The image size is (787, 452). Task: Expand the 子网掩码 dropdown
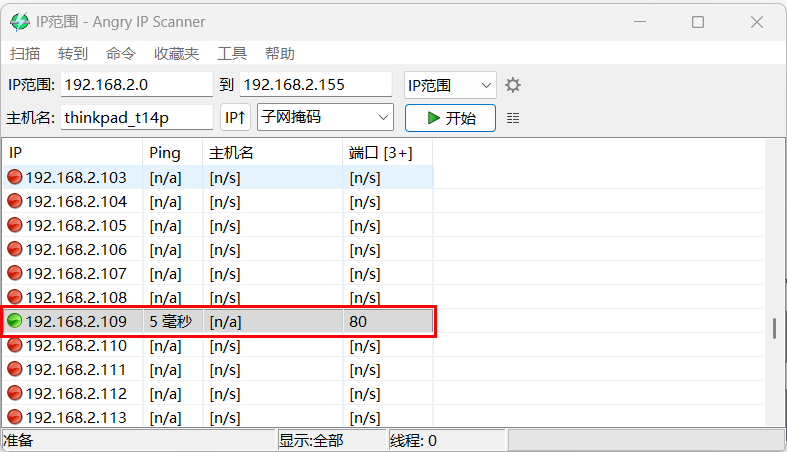[325, 117]
